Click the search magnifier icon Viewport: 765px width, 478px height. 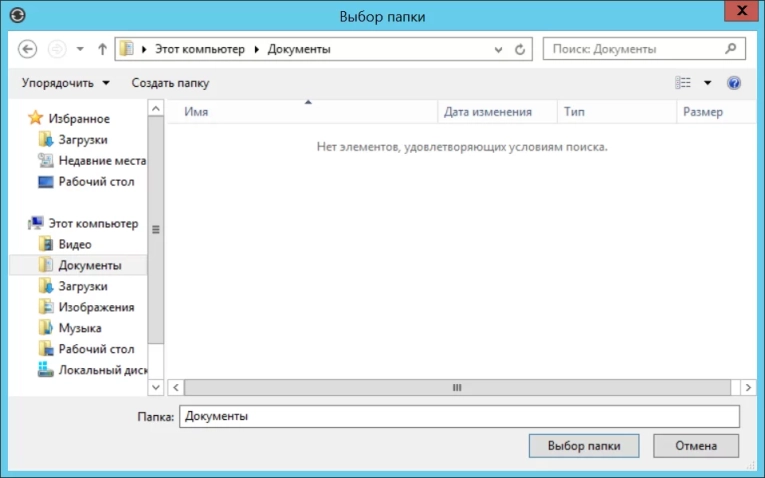click(731, 48)
